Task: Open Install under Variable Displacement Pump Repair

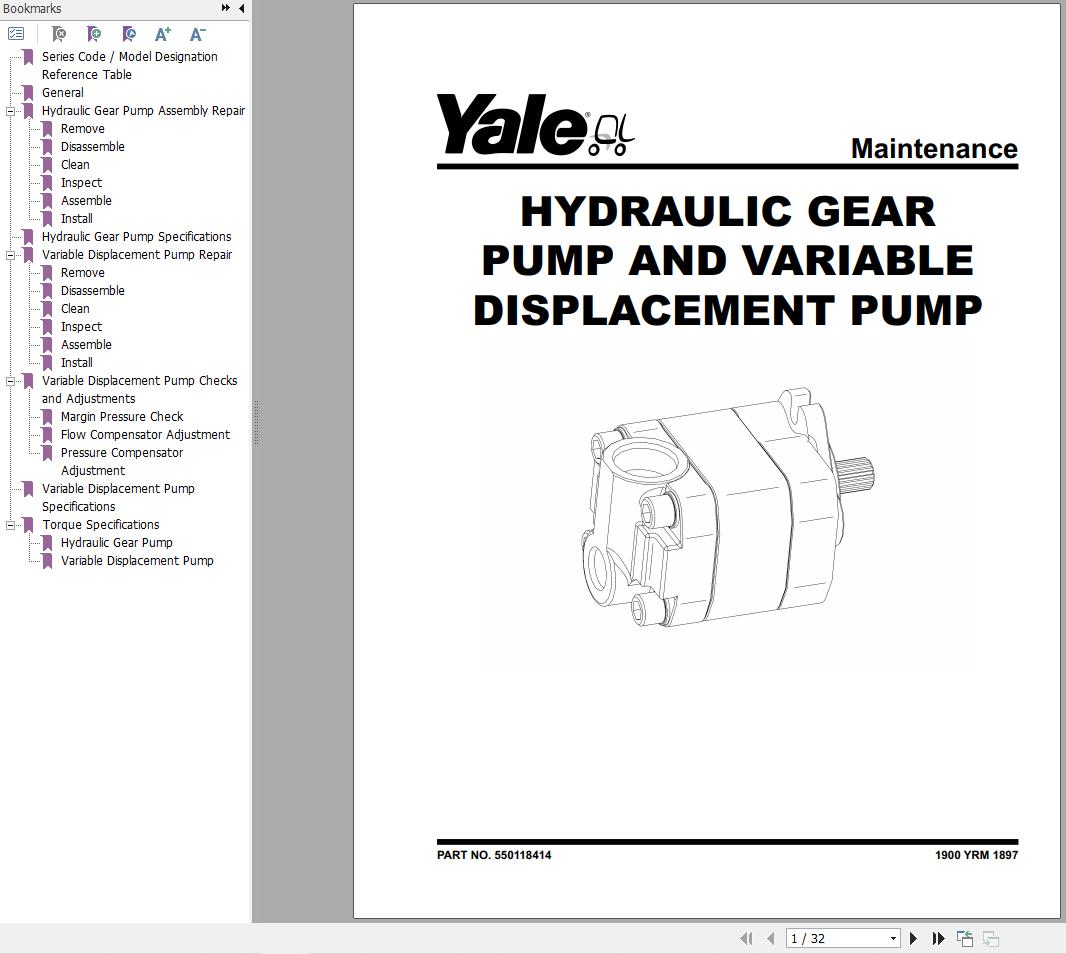Action: 77,362
